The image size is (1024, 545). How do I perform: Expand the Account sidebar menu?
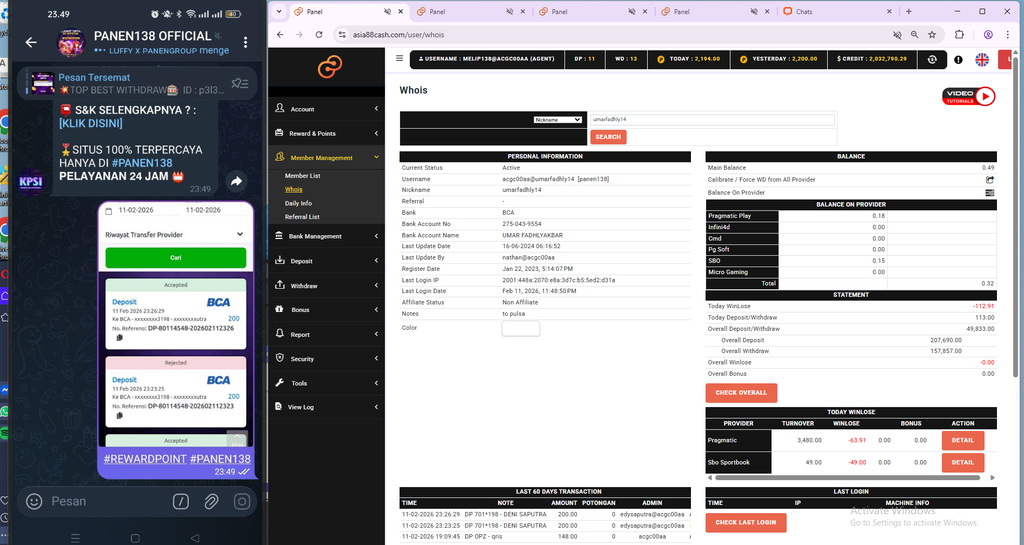click(x=326, y=109)
